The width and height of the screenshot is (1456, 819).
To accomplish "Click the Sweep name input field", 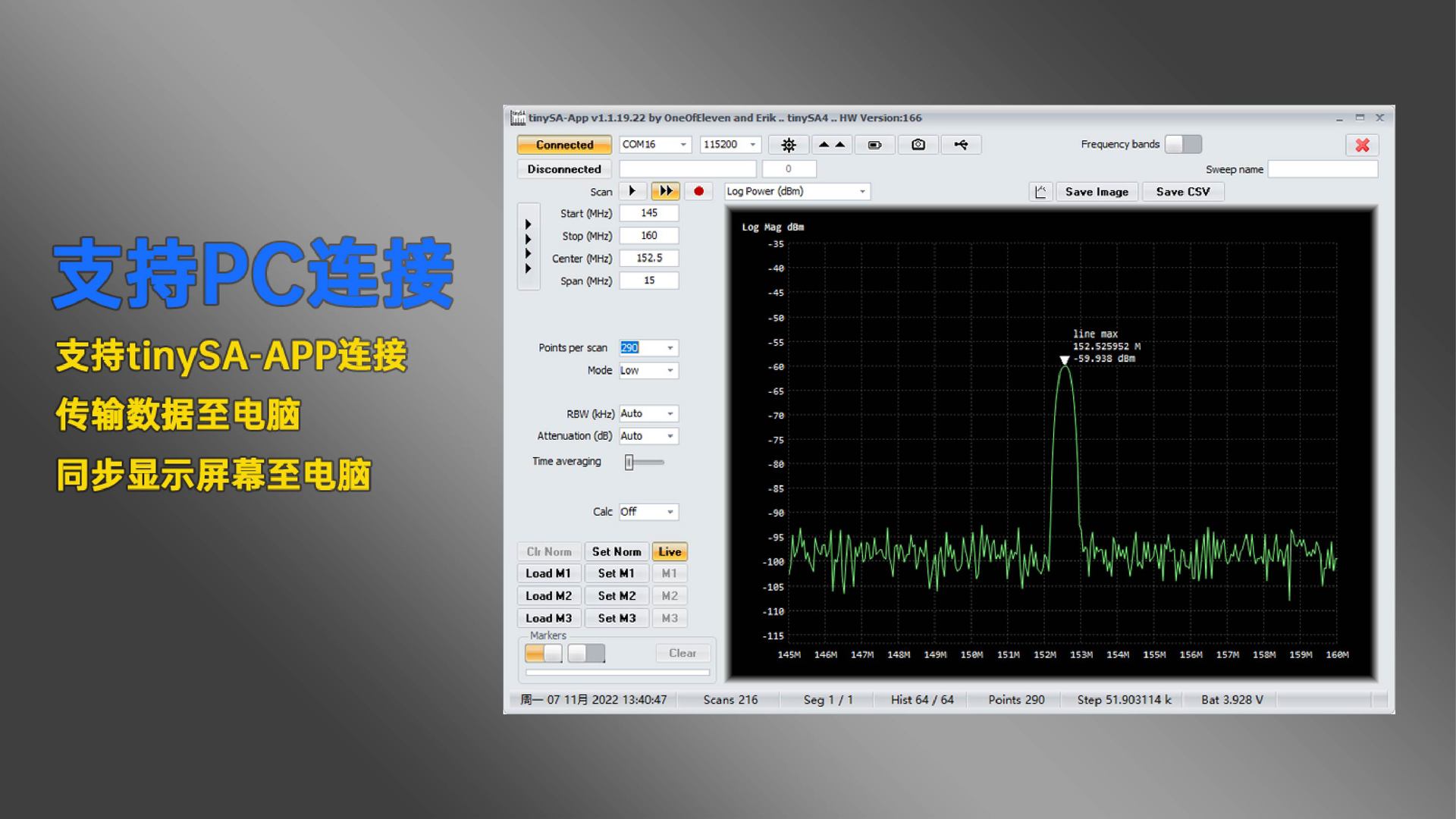I will point(1323,168).
